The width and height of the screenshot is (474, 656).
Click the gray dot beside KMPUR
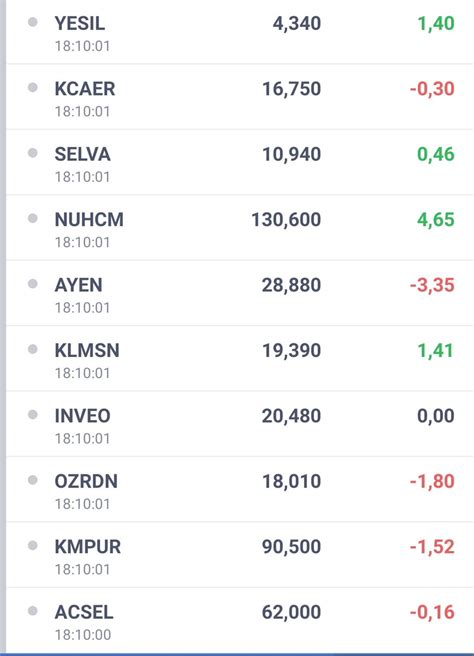33,545
